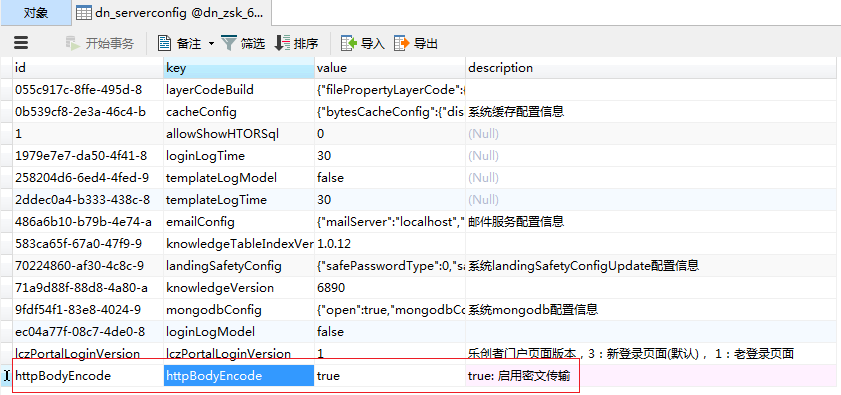Screen dimensions: 841x395
Task: Switch to the 对象 tab
Action: point(36,13)
